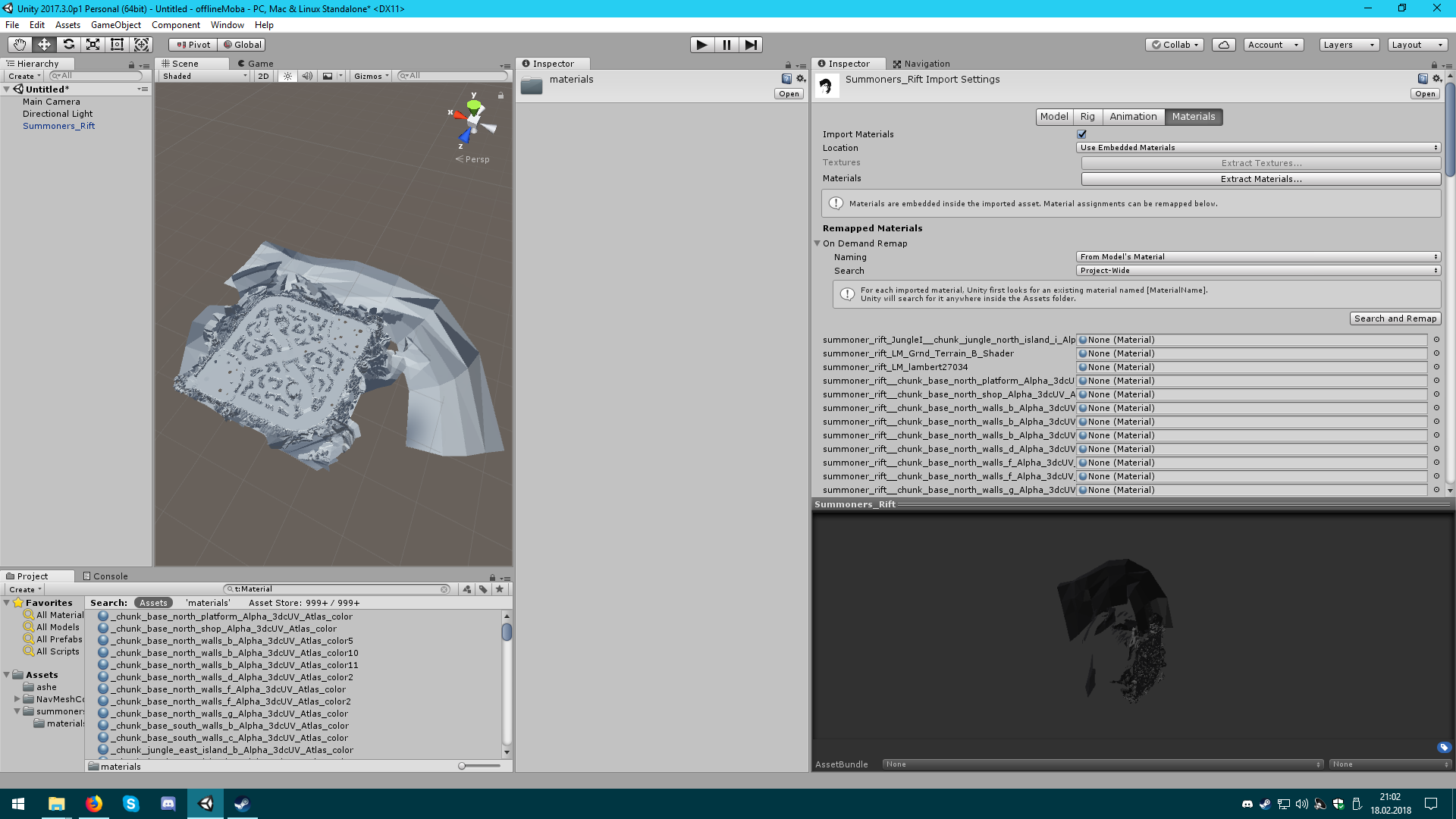Screen dimensions: 1456x819
Task: Clear the Project search field
Action: click(x=444, y=589)
